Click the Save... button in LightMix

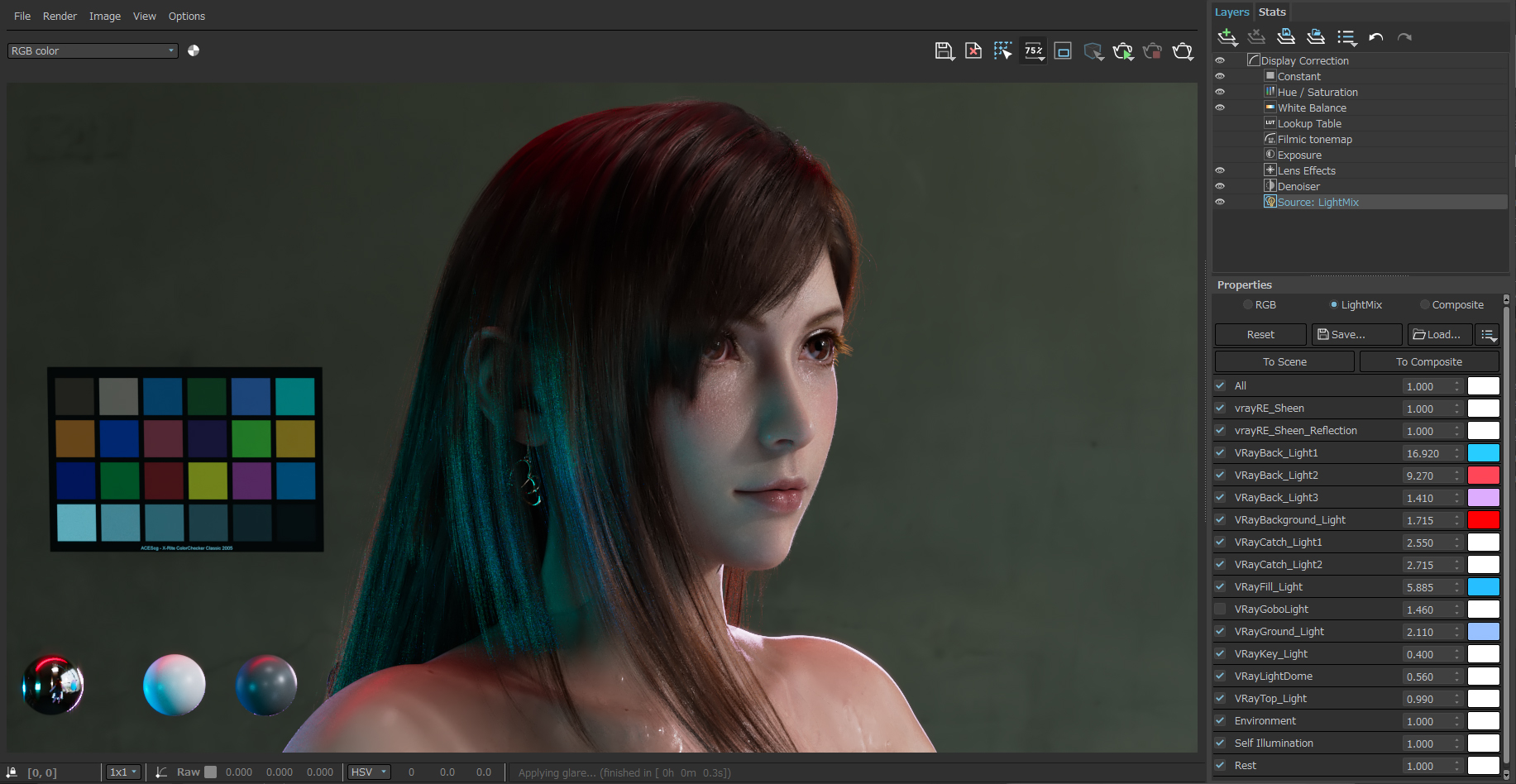[1357, 335]
